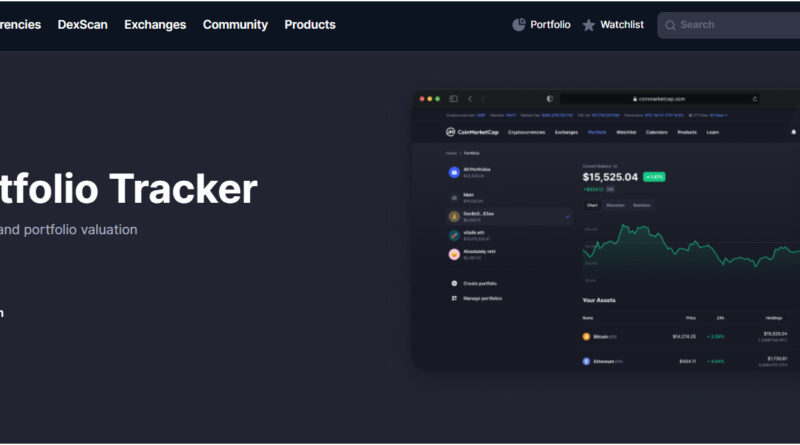
Task: Click the Manage portfolios grid icon
Action: [454, 298]
